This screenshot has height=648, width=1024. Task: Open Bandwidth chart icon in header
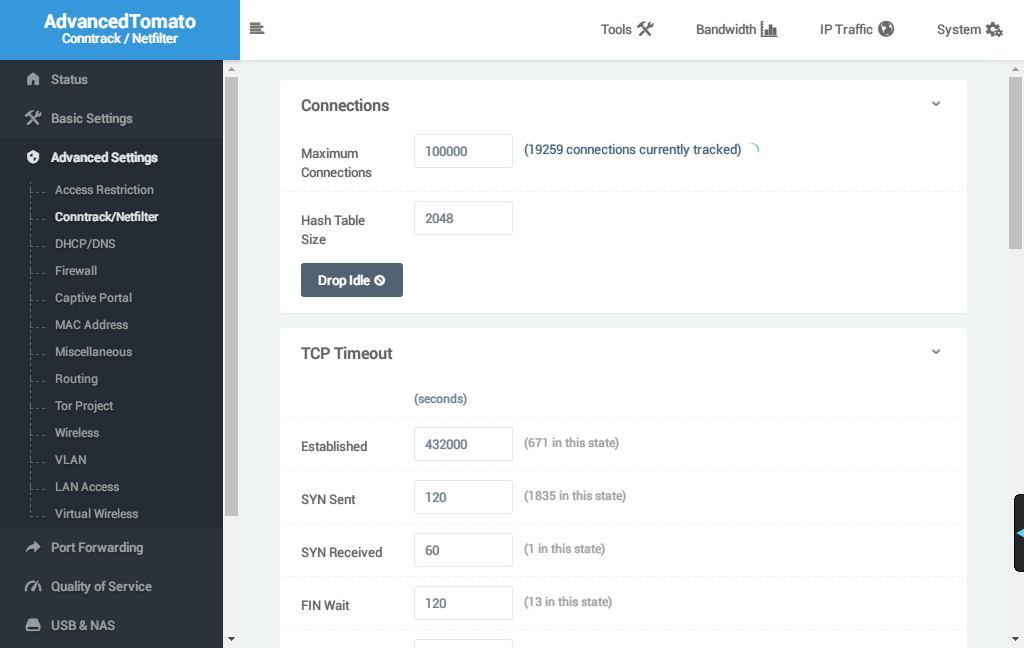(x=768, y=29)
